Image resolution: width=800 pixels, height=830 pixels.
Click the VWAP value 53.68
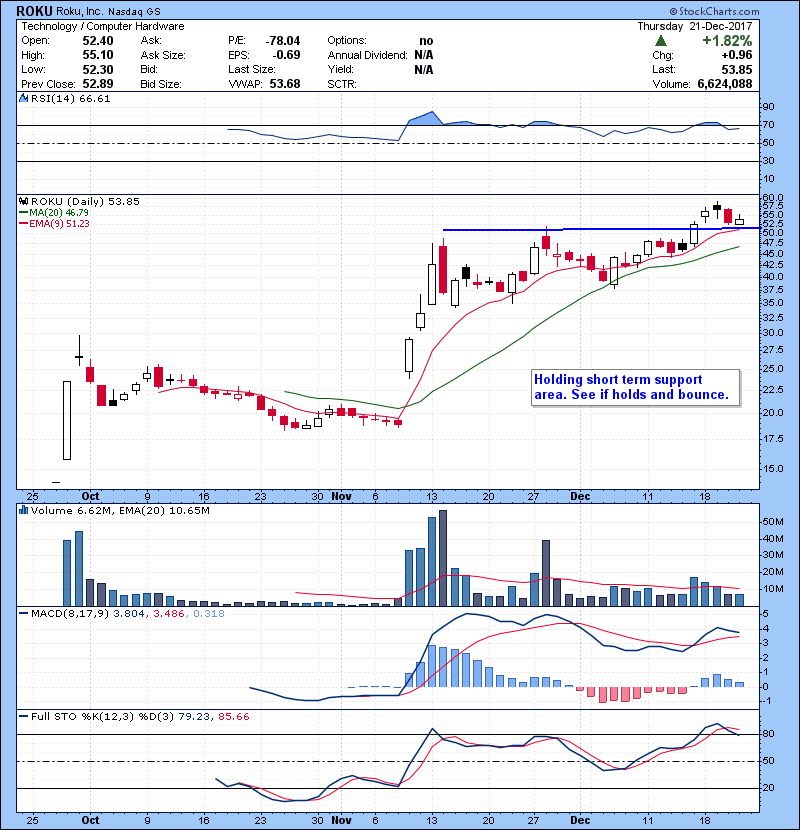pyautogui.click(x=285, y=84)
